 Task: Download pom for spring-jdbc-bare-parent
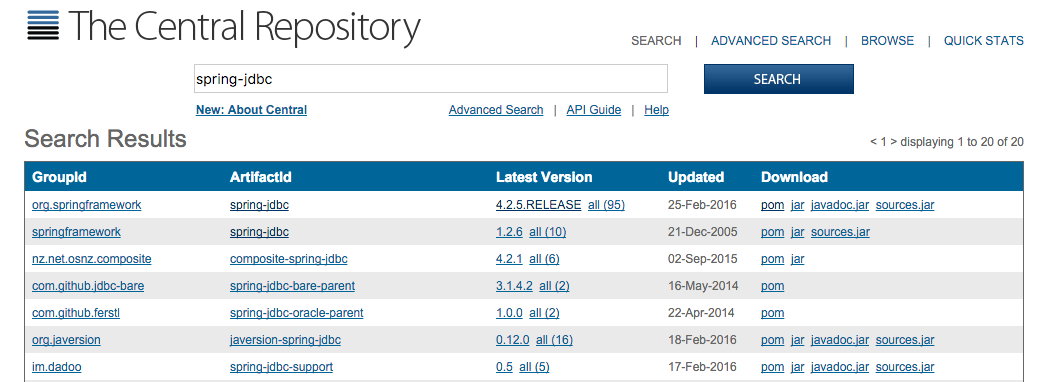click(772, 286)
